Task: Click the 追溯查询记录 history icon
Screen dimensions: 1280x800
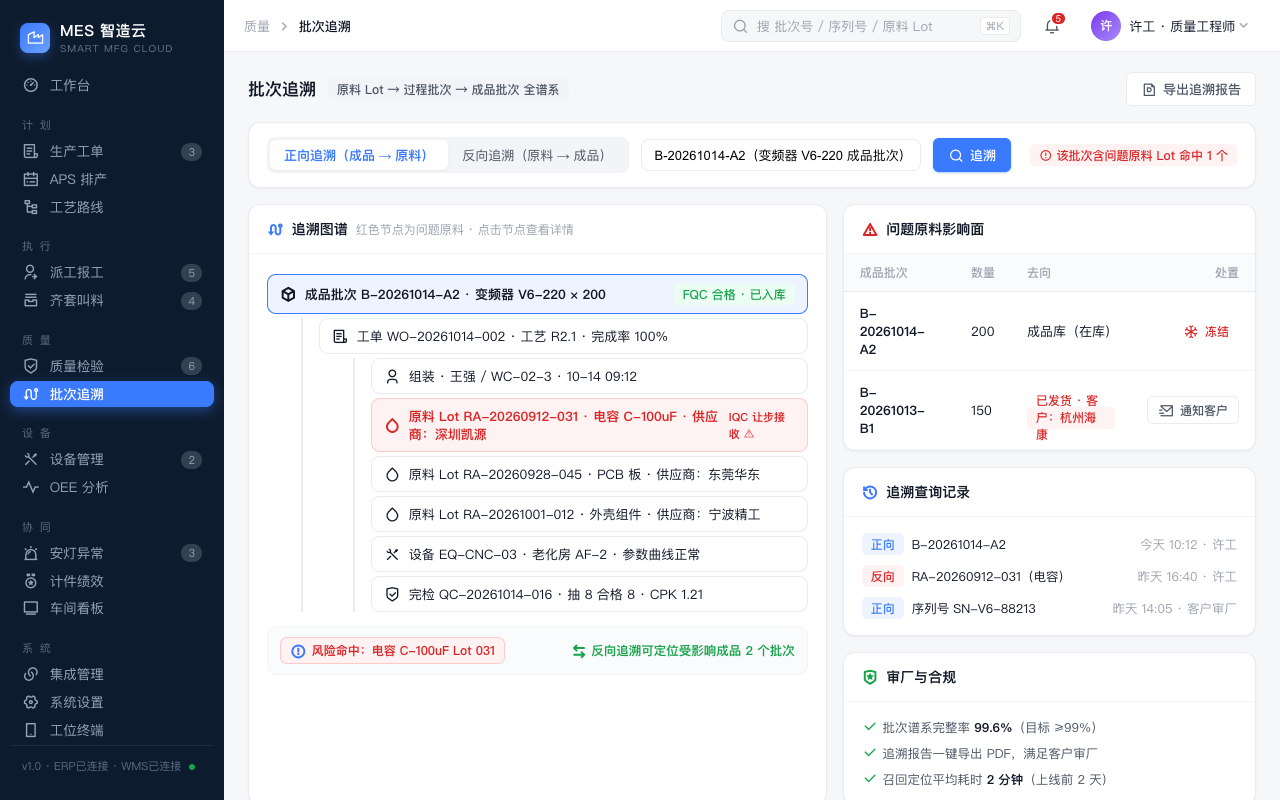Action: [x=870, y=492]
